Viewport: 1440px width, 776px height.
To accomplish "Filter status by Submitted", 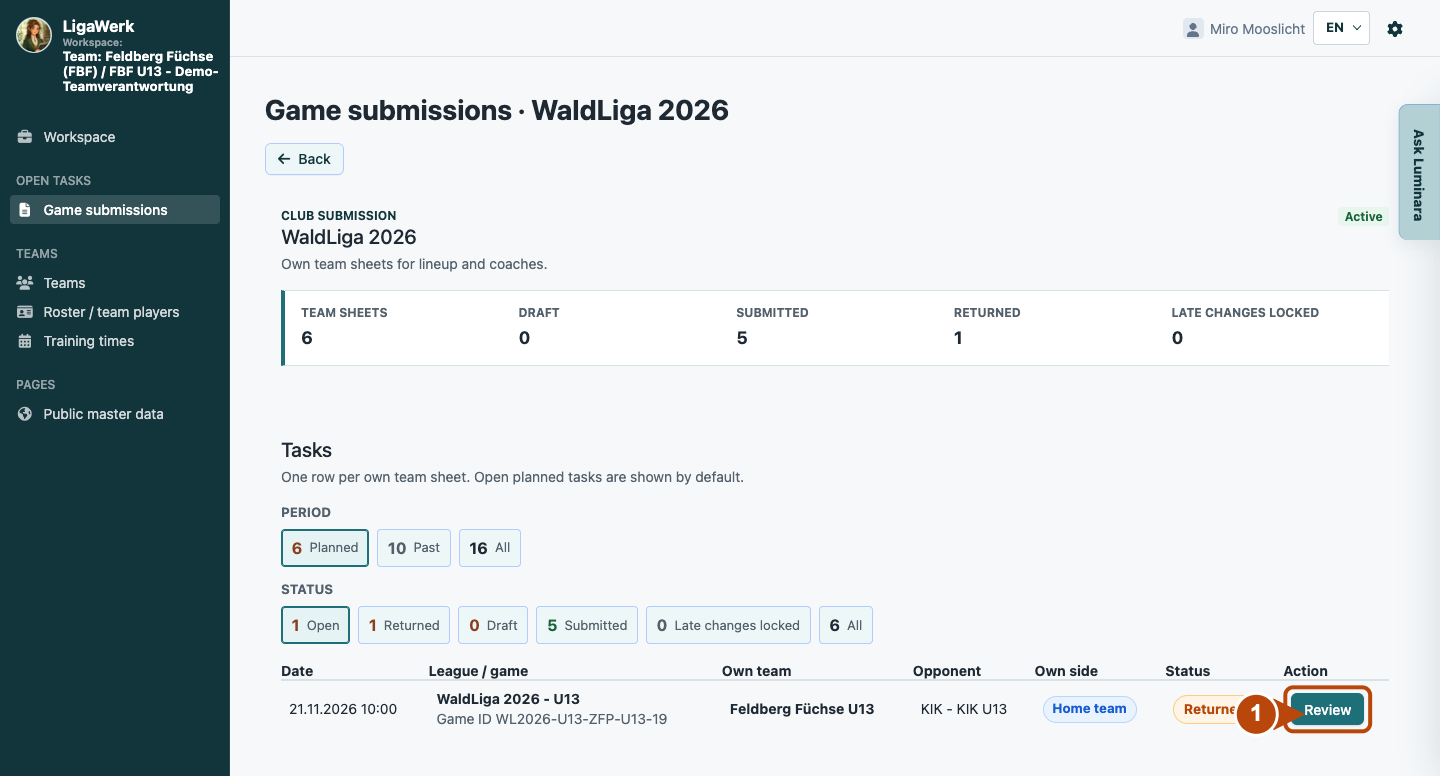I will pyautogui.click(x=587, y=625).
